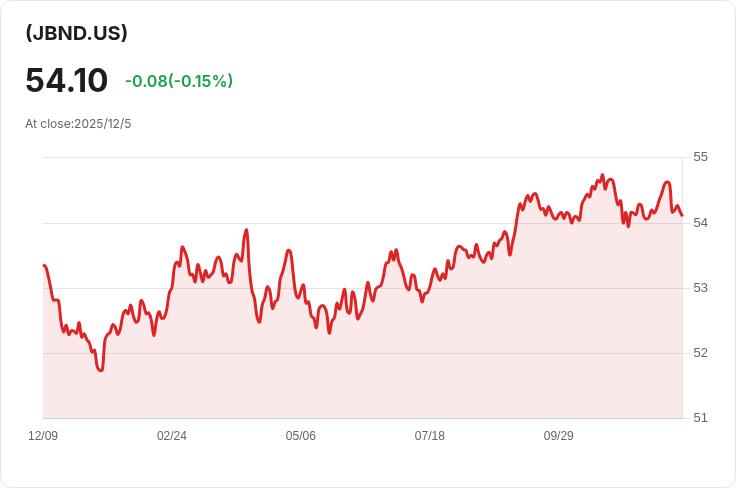This screenshot has width=736, height=488.
Task: Click the green -0.08(-0.15%) change value
Action: tap(179, 81)
